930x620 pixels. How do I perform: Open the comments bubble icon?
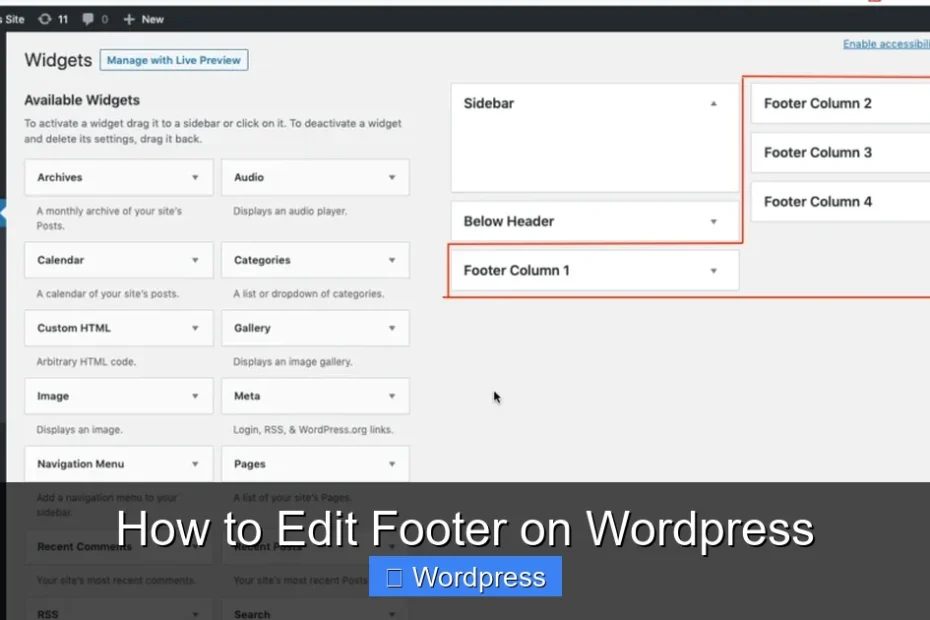[88, 19]
